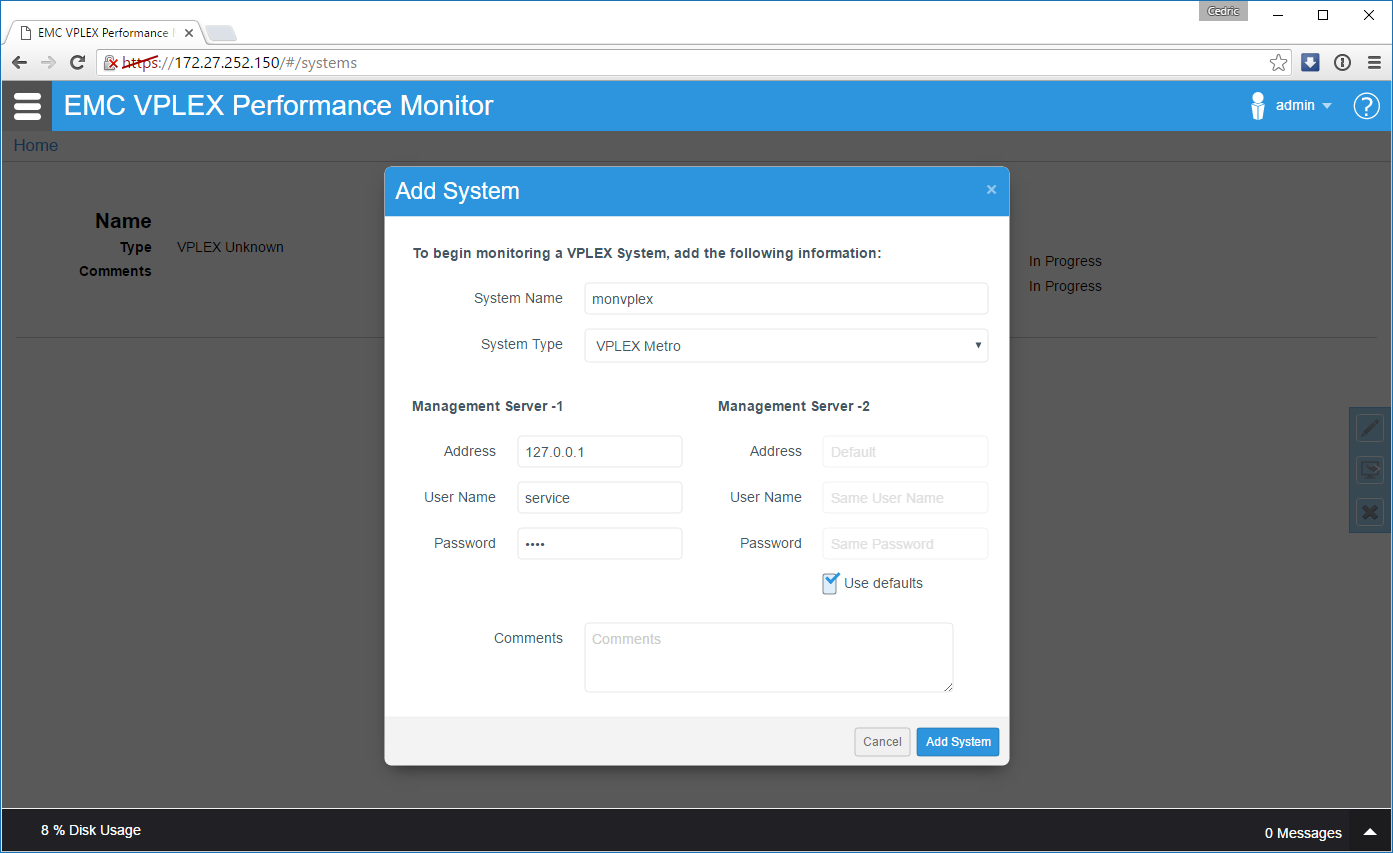Viewport: 1393px width, 853px height.
Task: Click the Add System button
Action: point(957,742)
